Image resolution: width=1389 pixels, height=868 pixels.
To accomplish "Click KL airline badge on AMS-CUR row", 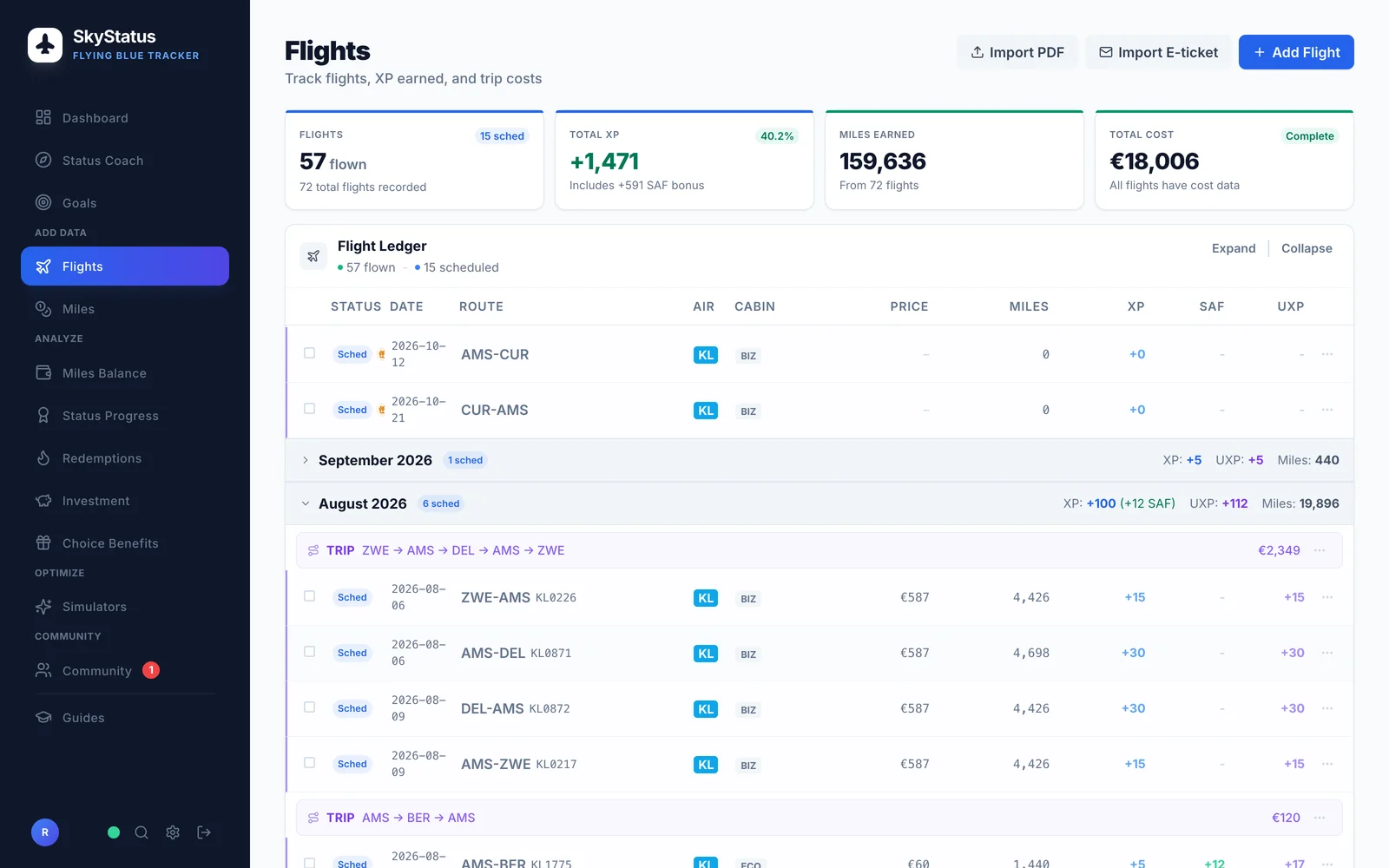I will click(x=706, y=355).
